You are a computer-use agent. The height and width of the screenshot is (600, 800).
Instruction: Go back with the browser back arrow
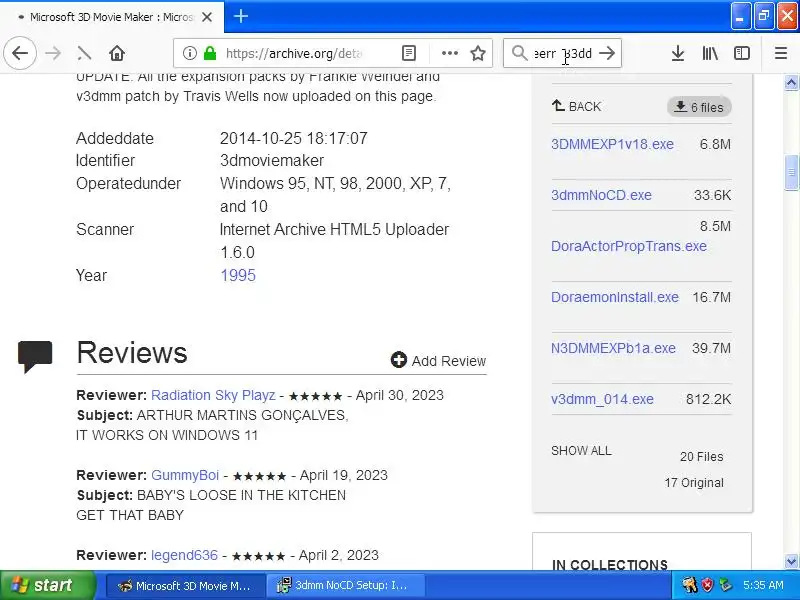(20, 53)
